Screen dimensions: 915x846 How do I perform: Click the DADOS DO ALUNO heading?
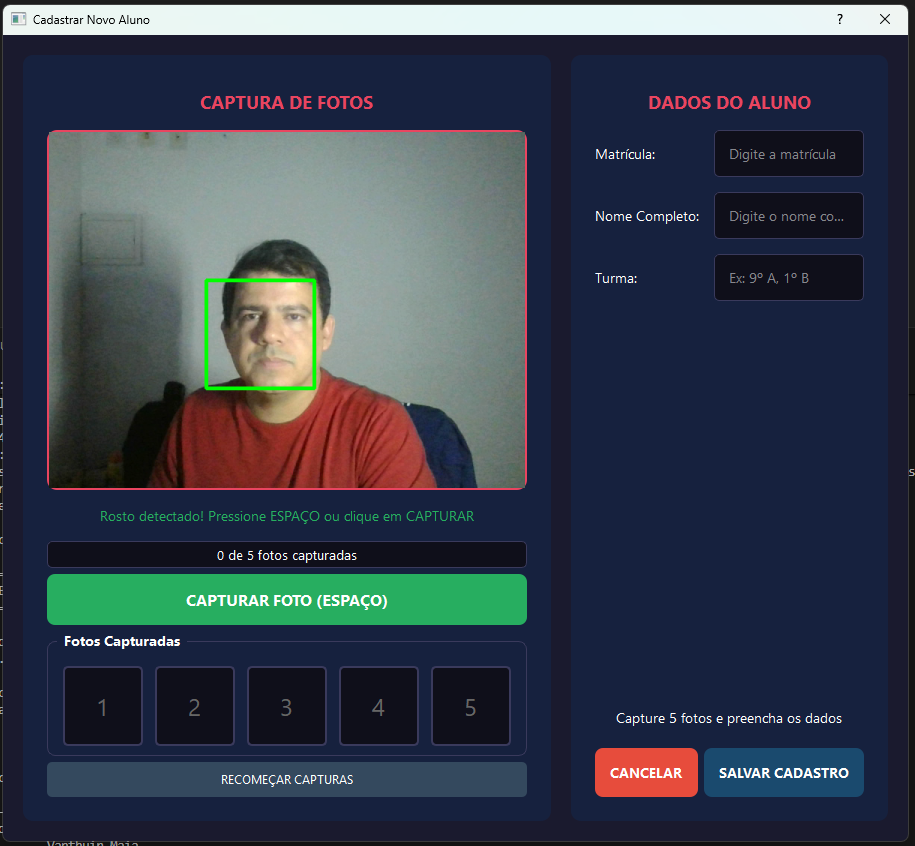pos(729,103)
